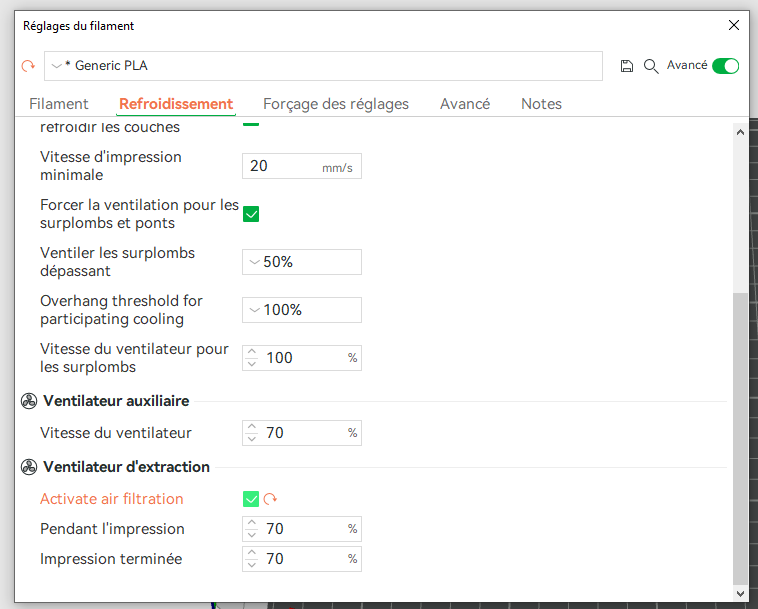Viewport: 758px width, 609px height.
Task: Click the save preset floppy disk icon
Action: pyautogui.click(x=627, y=66)
